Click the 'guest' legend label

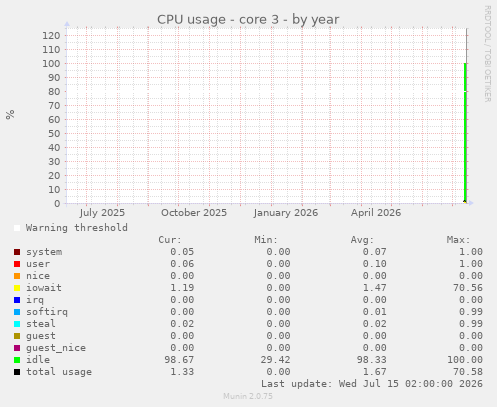pyautogui.click(x=41, y=336)
